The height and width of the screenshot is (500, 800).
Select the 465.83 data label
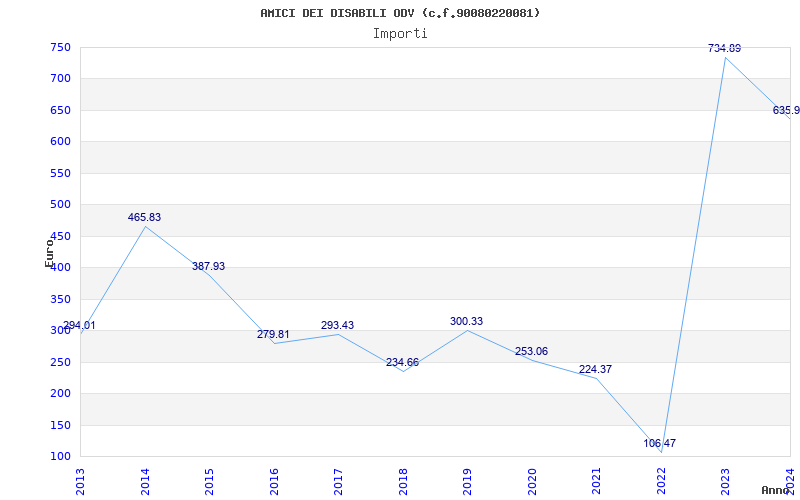pyautogui.click(x=144, y=217)
